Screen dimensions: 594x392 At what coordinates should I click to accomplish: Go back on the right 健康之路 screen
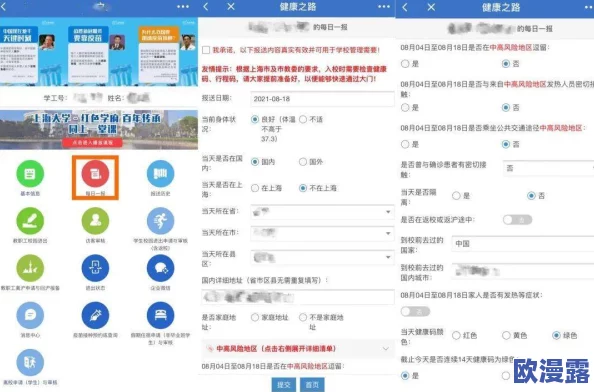[x=405, y=7]
